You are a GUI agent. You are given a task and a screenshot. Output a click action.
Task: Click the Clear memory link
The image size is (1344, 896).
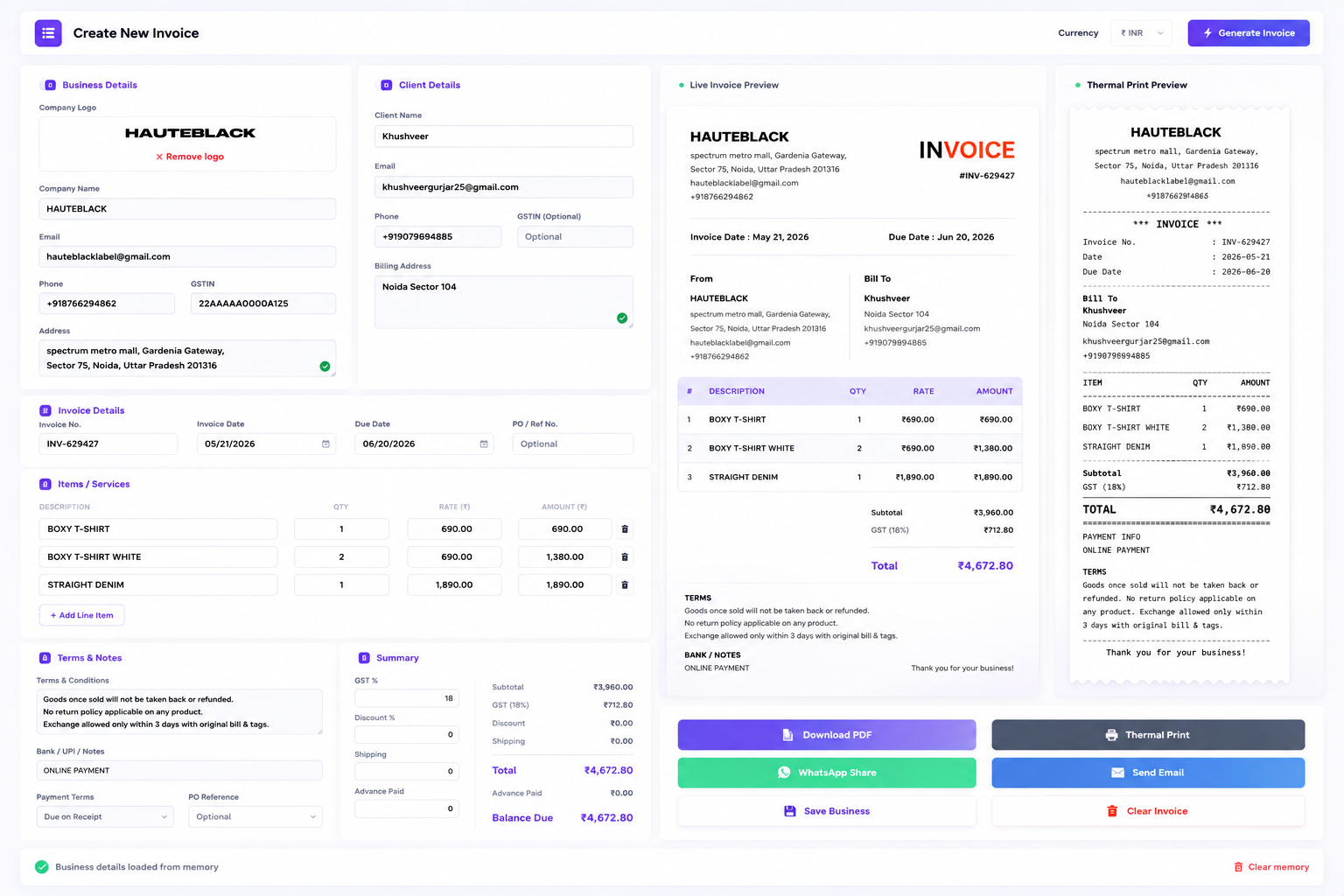click(1278, 867)
